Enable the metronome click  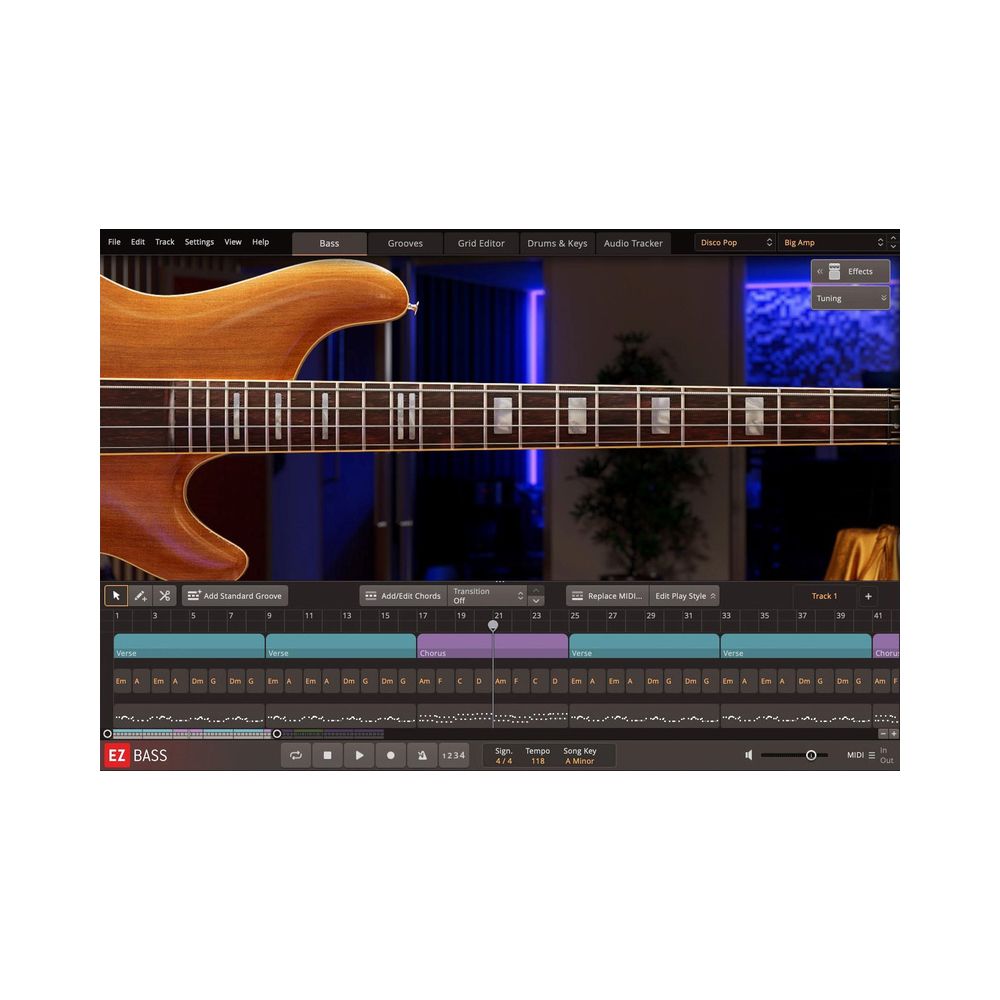[421, 755]
